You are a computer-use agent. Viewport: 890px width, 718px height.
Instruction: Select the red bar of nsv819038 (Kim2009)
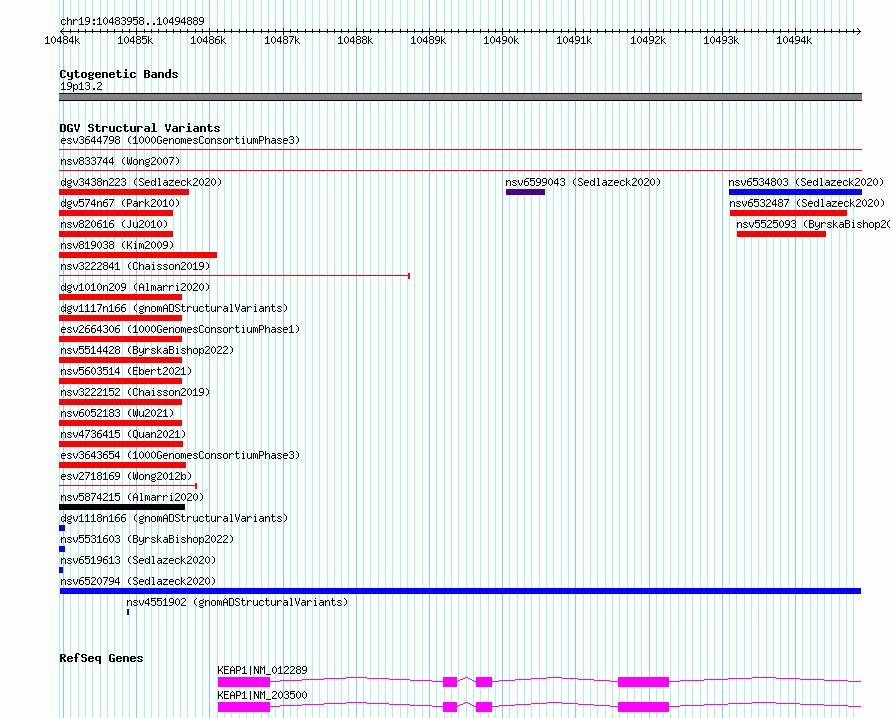pos(138,255)
